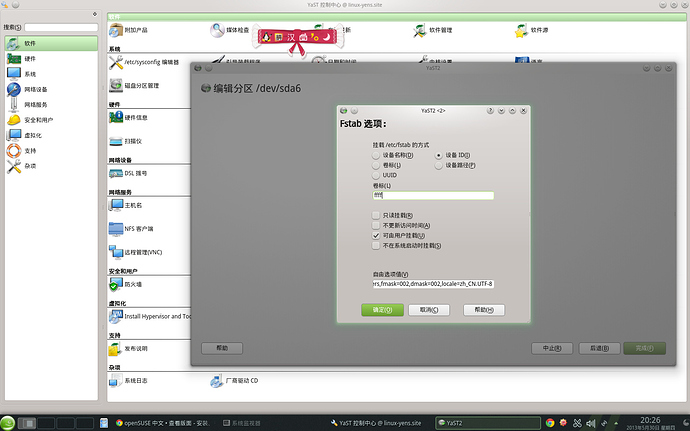This screenshot has height=431, width=690.
Task: Select the 设备路径(P) mount option
Action: click(x=455, y=165)
